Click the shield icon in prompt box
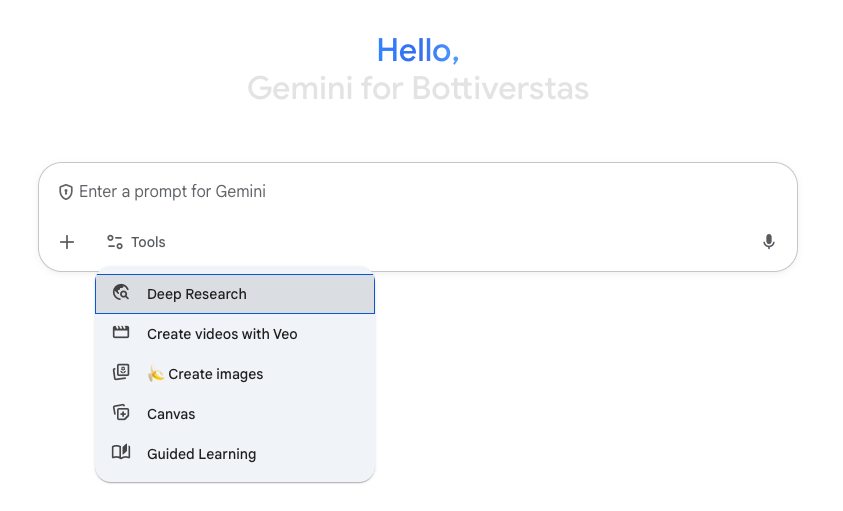This screenshot has width=843, height=511. pos(66,192)
